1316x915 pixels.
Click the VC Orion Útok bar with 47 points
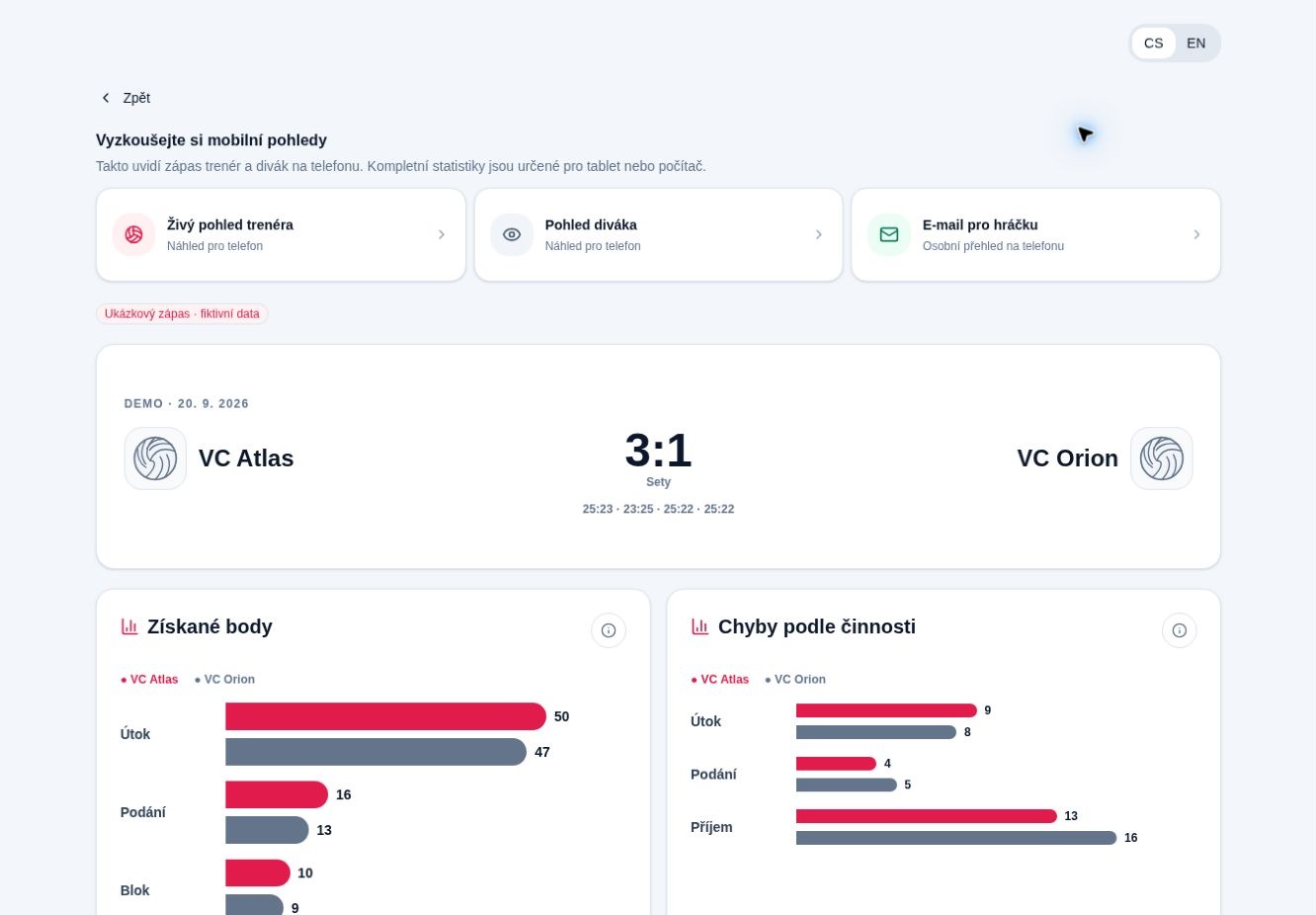coord(375,752)
